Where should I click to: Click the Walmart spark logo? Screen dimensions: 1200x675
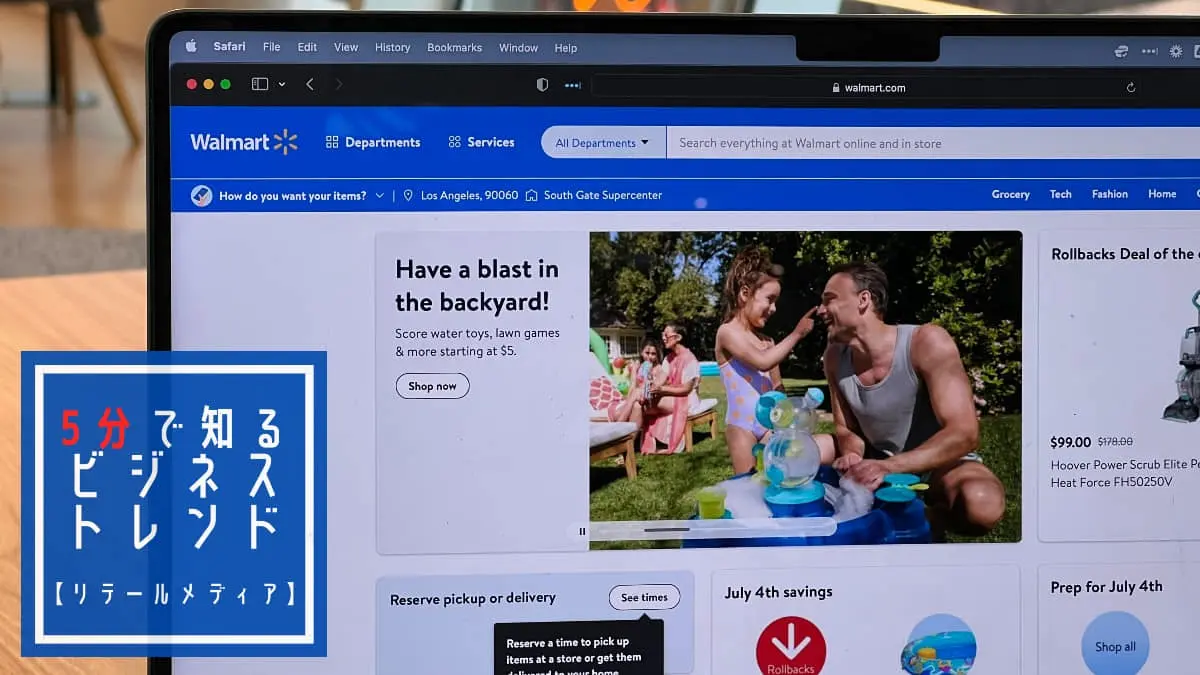[x=286, y=142]
